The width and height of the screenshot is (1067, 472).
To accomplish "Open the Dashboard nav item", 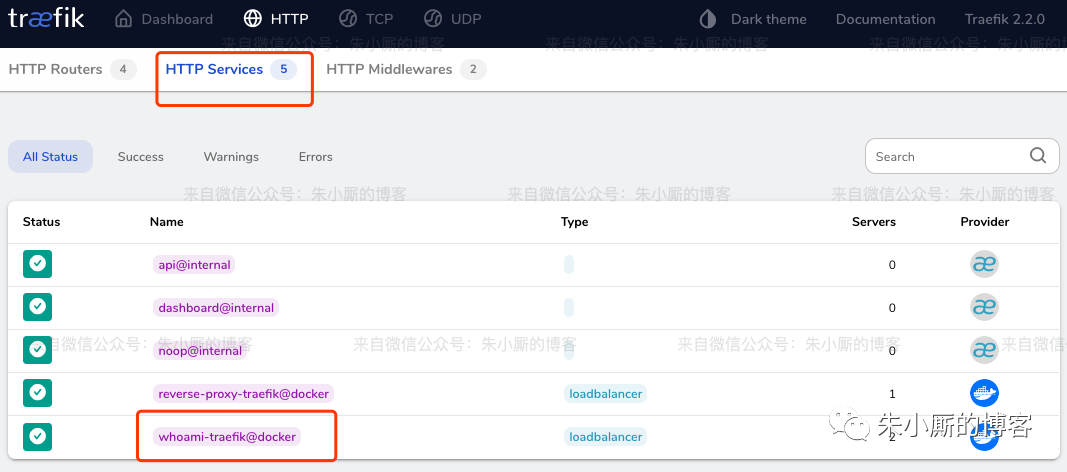I will [163, 19].
